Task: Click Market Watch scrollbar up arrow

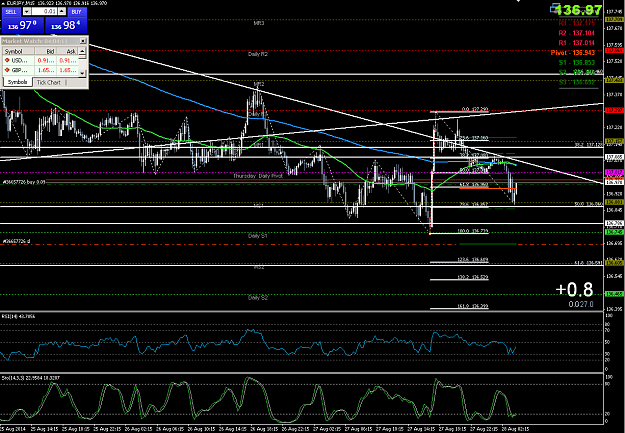Action: tap(82, 51)
